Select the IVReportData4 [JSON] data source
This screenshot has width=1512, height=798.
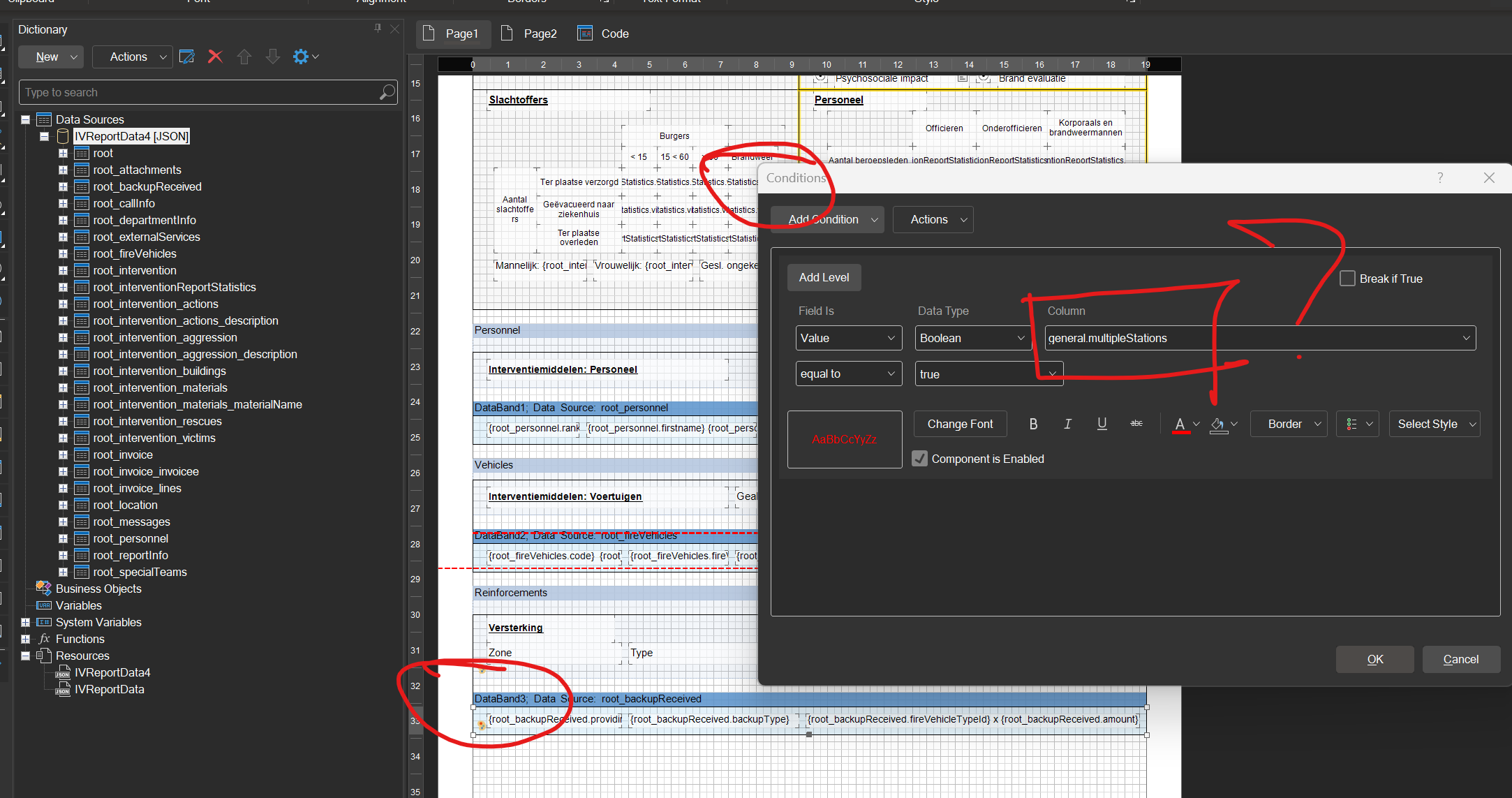point(131,136)
